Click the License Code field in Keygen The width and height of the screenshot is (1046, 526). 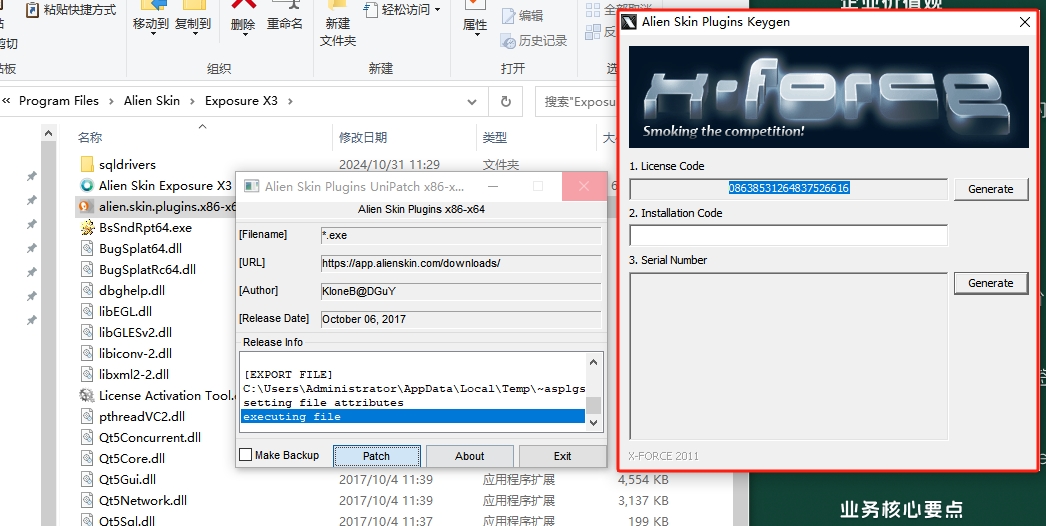pyautogui.click(x=788, y=188)
